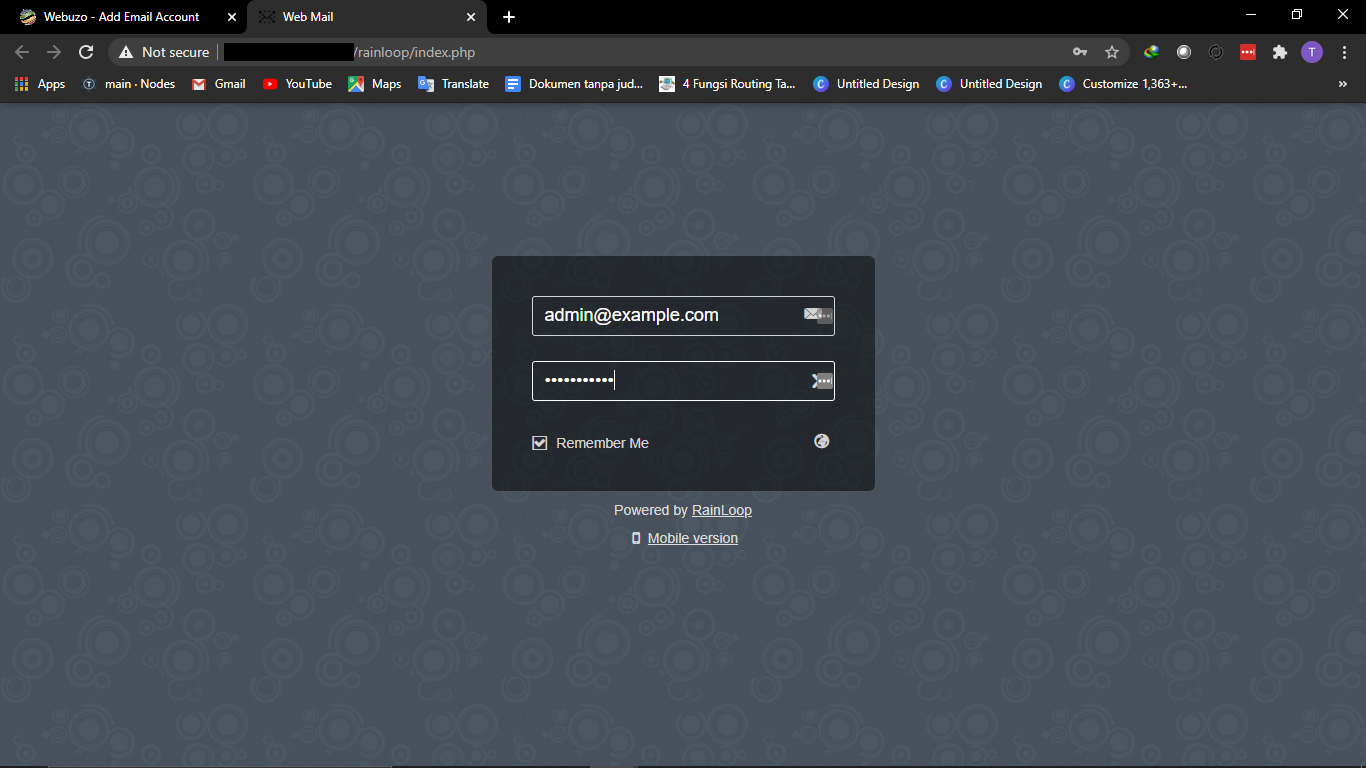Open the Mobile version link
Screen dimensions: 1366x768
pyautogui.click(x=693, y=538)
